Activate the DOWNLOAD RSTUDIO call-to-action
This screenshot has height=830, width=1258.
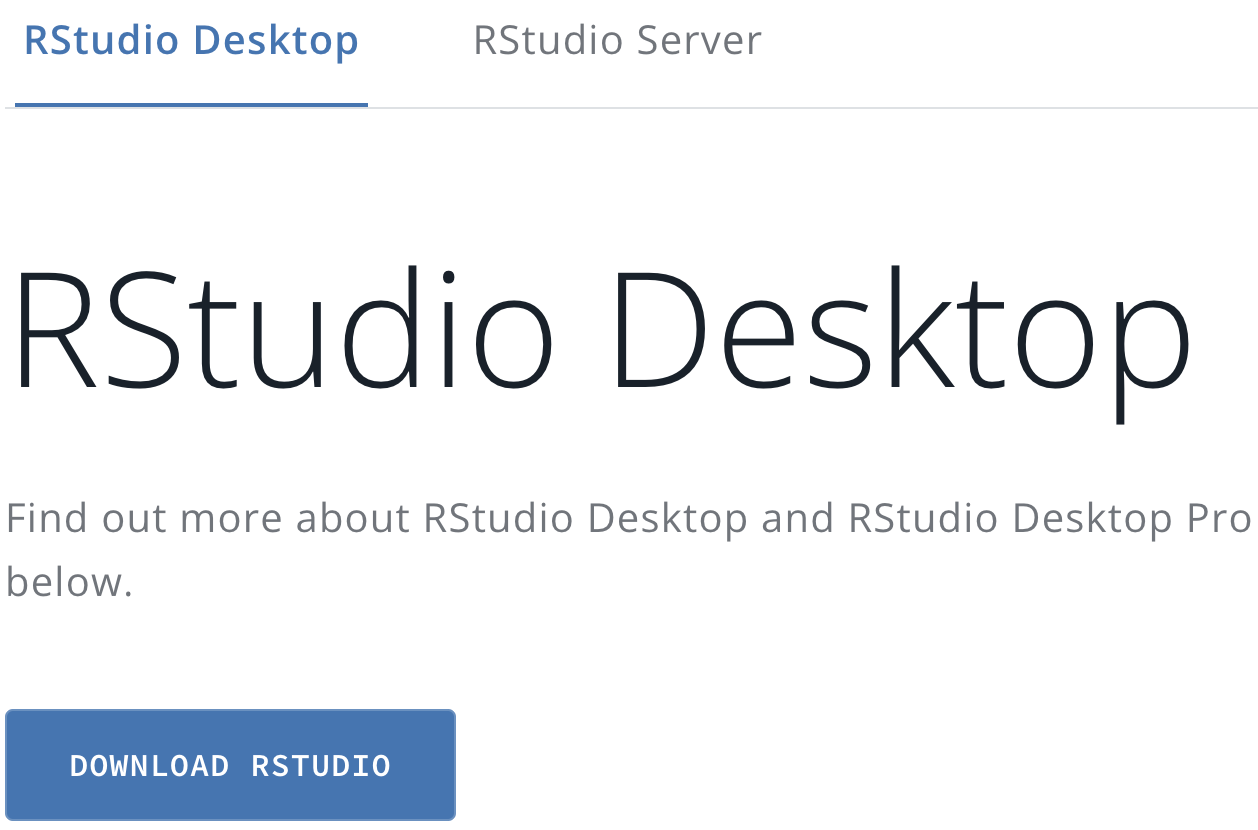coord(229,764)
